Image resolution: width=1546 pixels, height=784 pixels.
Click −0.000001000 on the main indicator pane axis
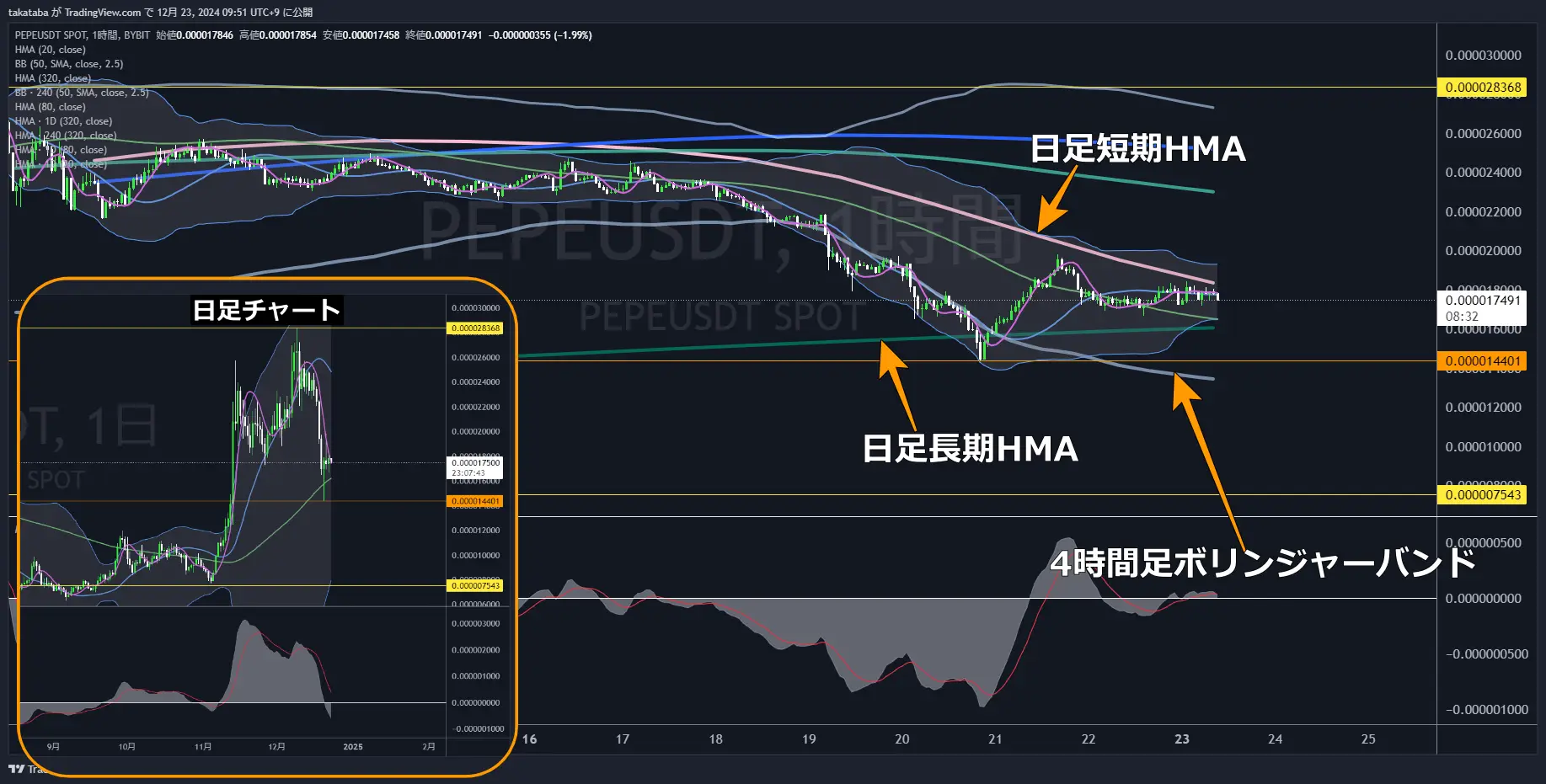pyautogui.click(x=1486, y=710)
